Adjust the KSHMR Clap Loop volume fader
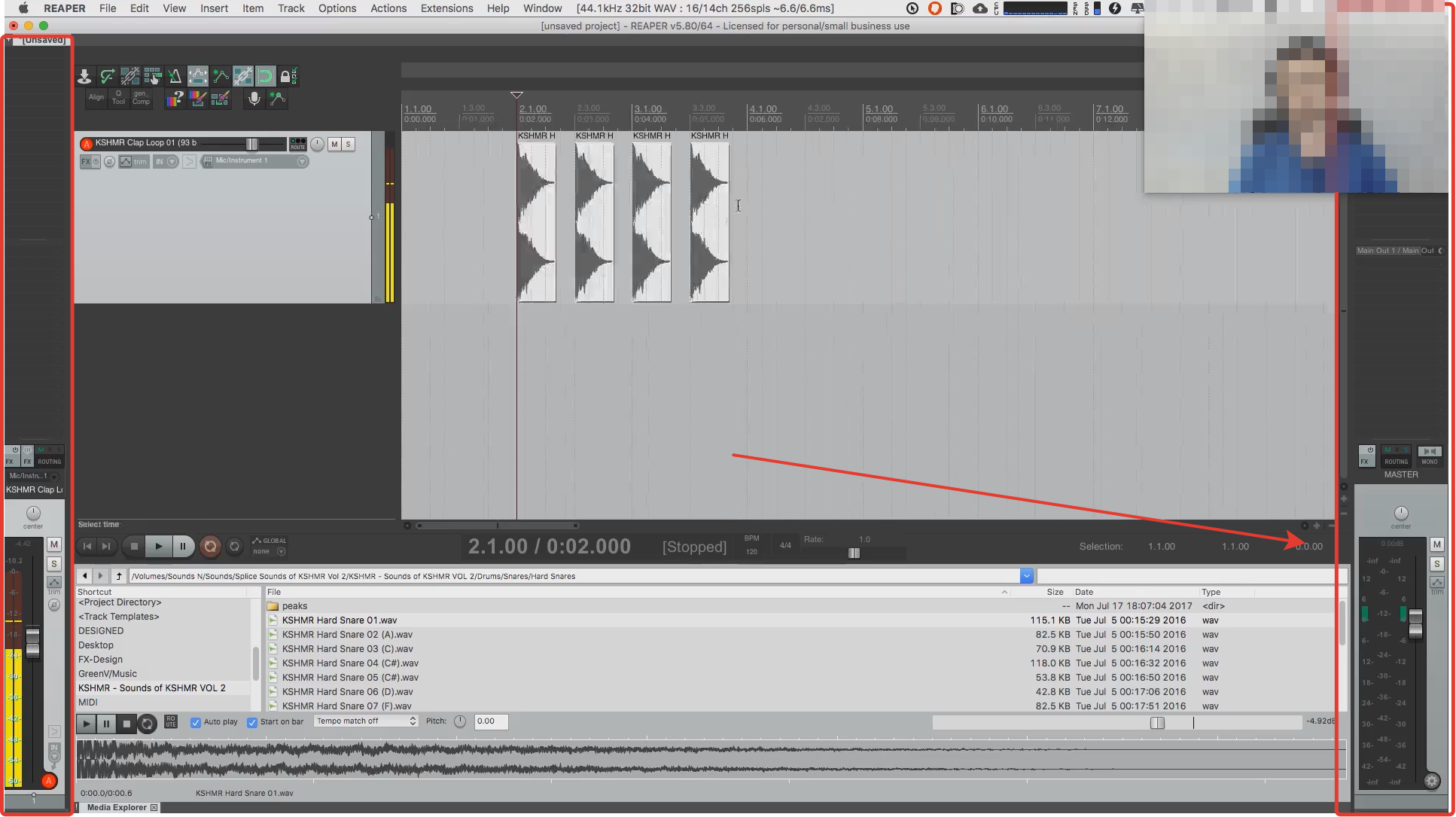 coord(252,144)
